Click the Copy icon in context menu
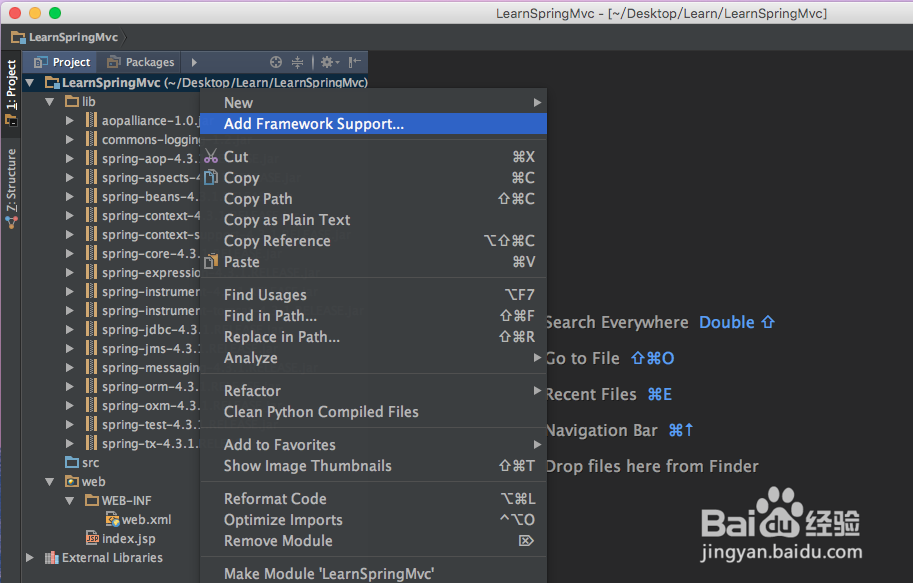The width and height of the screenshot is (913, 583). (x=211, y=177)
